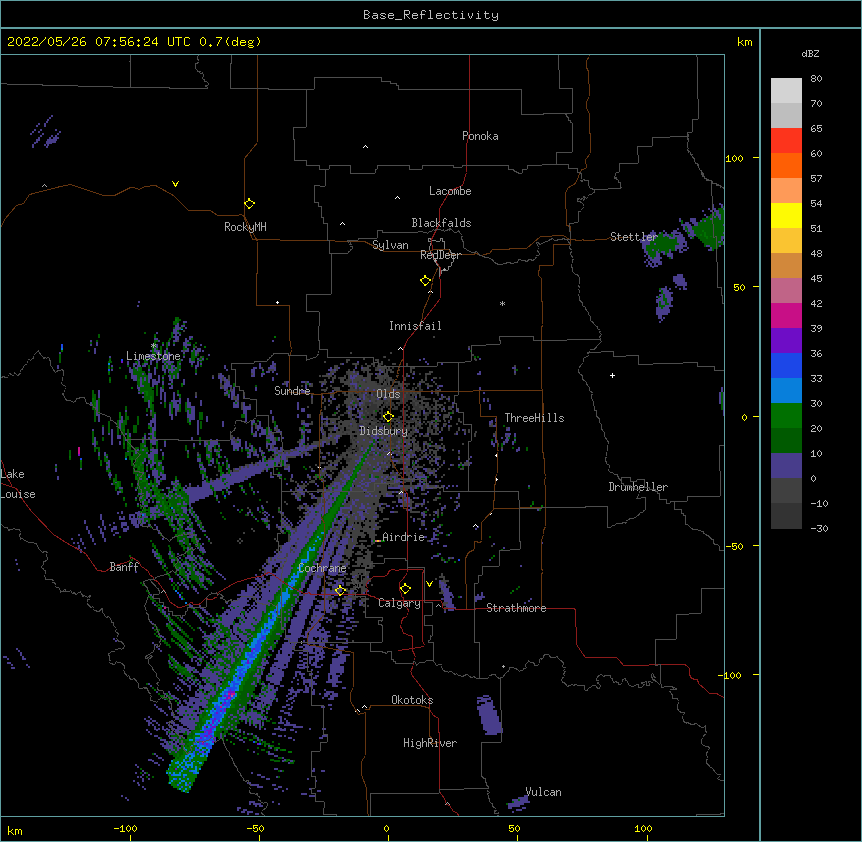Click the Limestone map label
Viewport: 862px width, 842px height.
(153, 356)
